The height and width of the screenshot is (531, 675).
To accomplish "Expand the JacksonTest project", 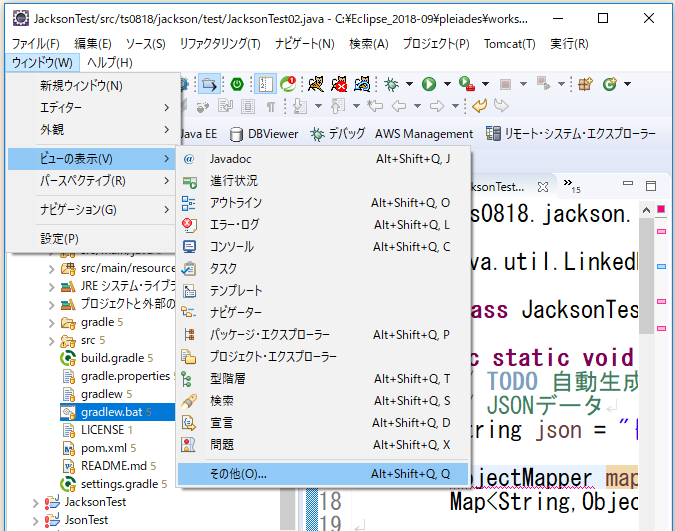I will click(x=36, y=503).
